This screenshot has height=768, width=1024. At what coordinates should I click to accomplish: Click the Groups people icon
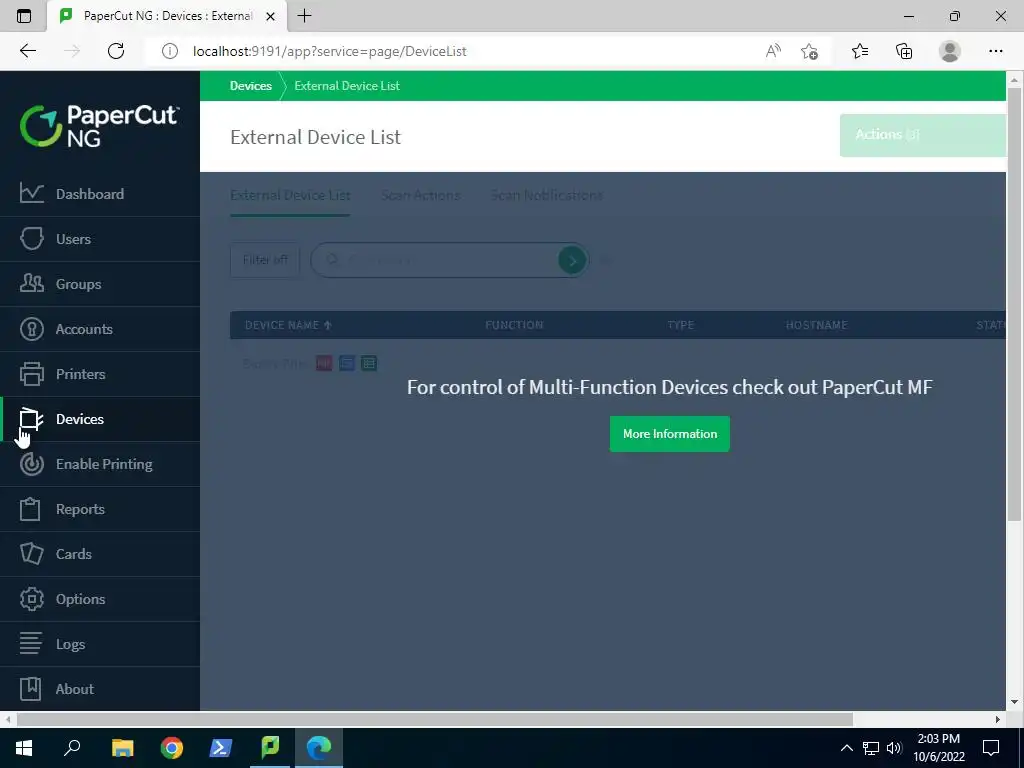31,283
